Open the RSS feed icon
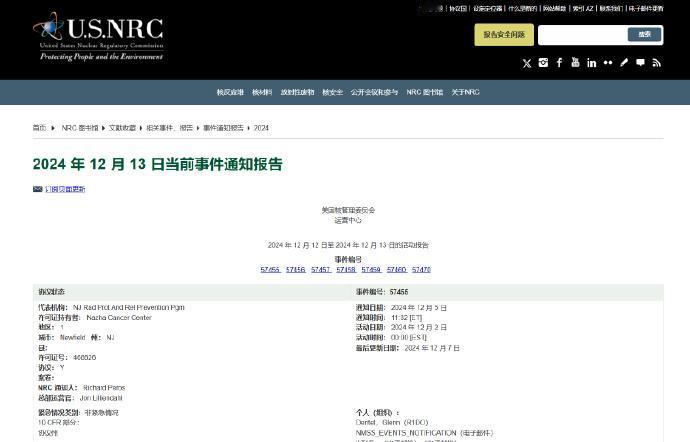This screenshot has height=442, width=690. pos(657,63)
